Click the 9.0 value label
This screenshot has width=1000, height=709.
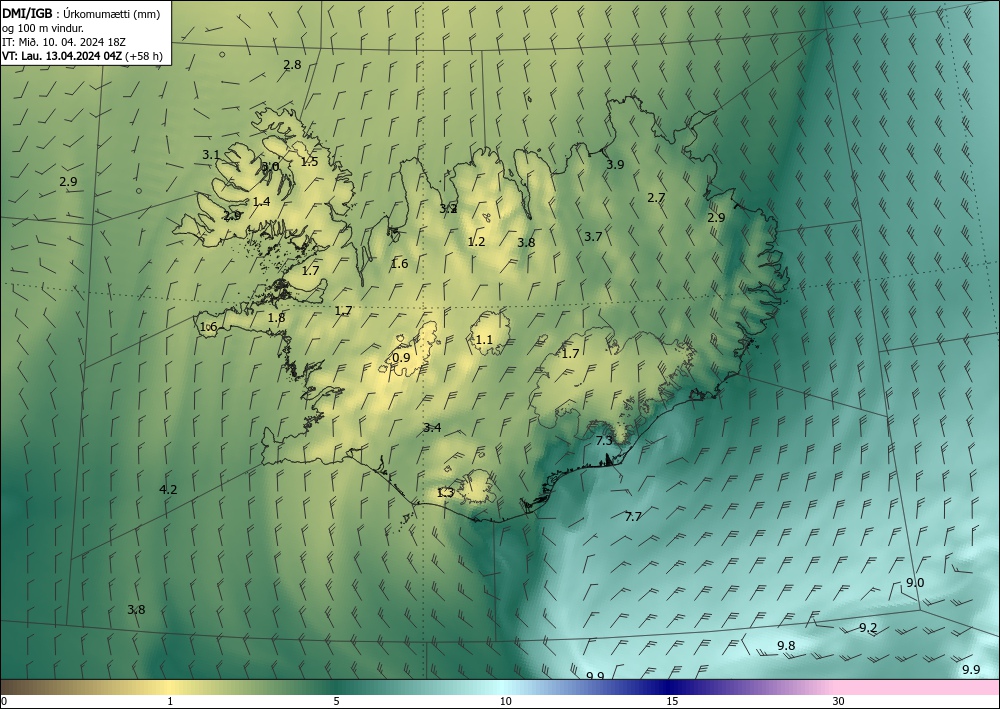915,583
